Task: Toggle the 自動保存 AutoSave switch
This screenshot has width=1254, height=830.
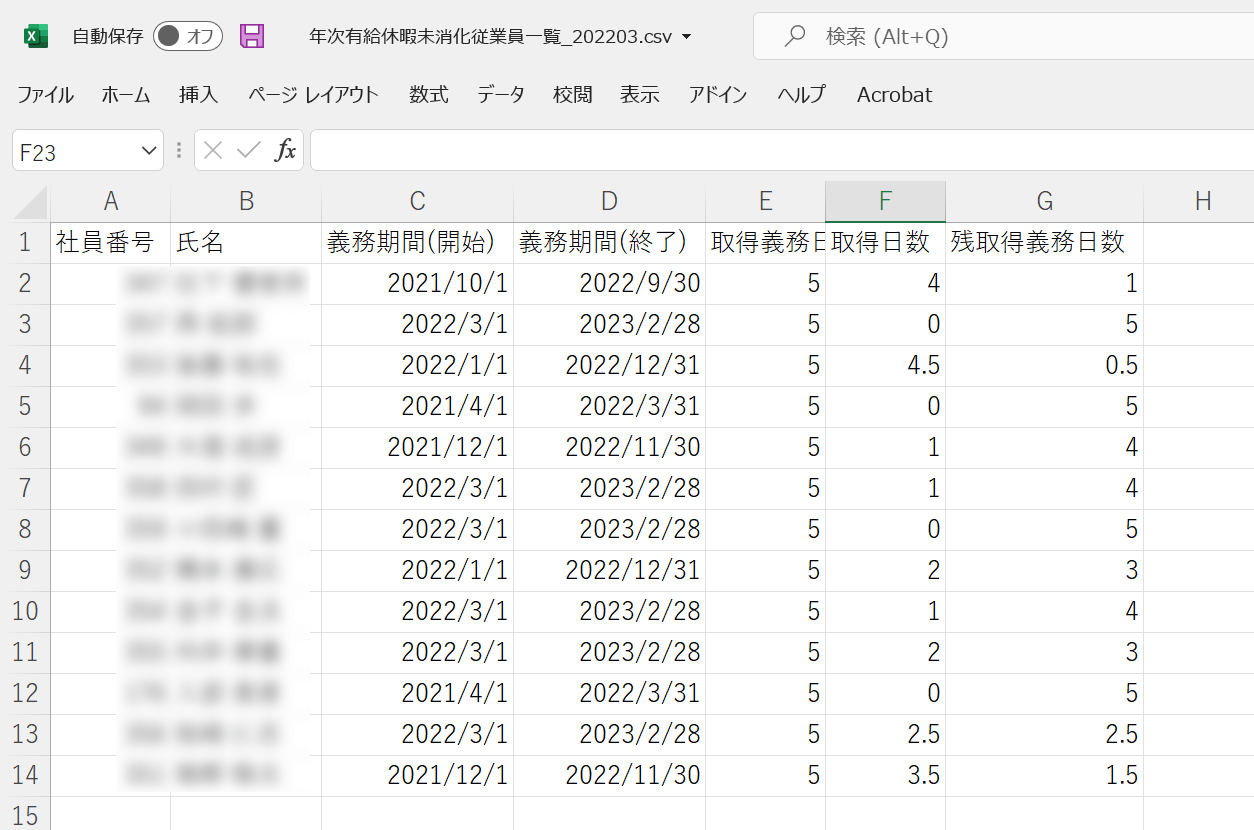Action: (188, 37)
